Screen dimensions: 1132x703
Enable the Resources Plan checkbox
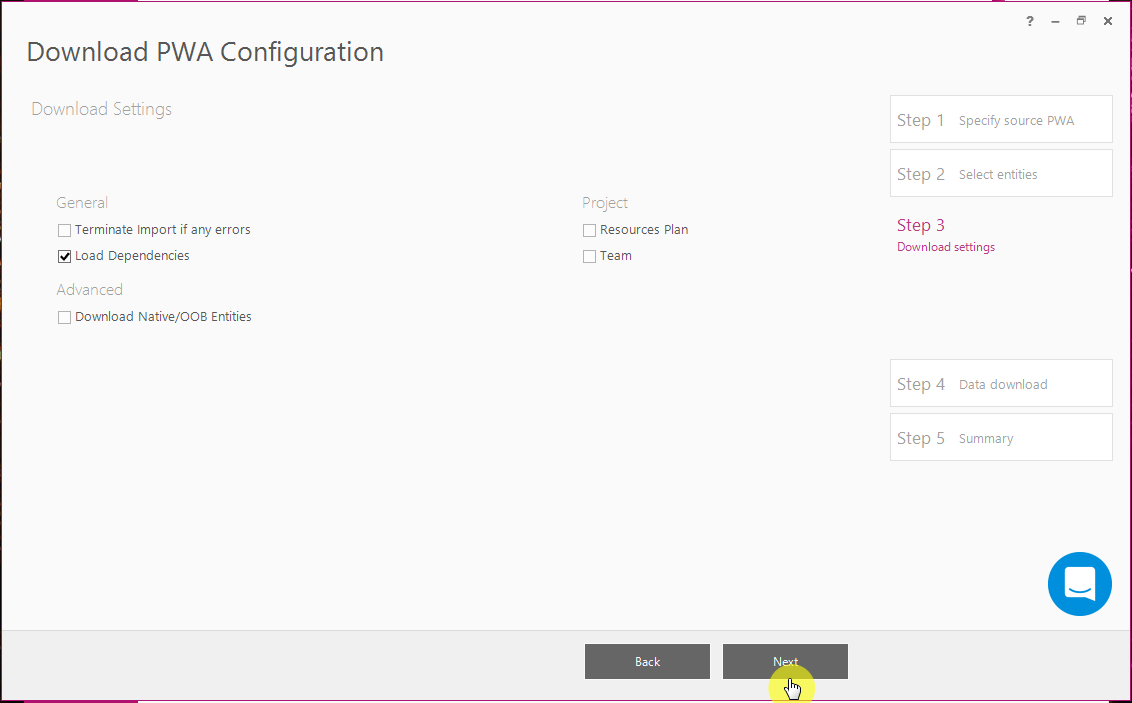click(589, 230)
